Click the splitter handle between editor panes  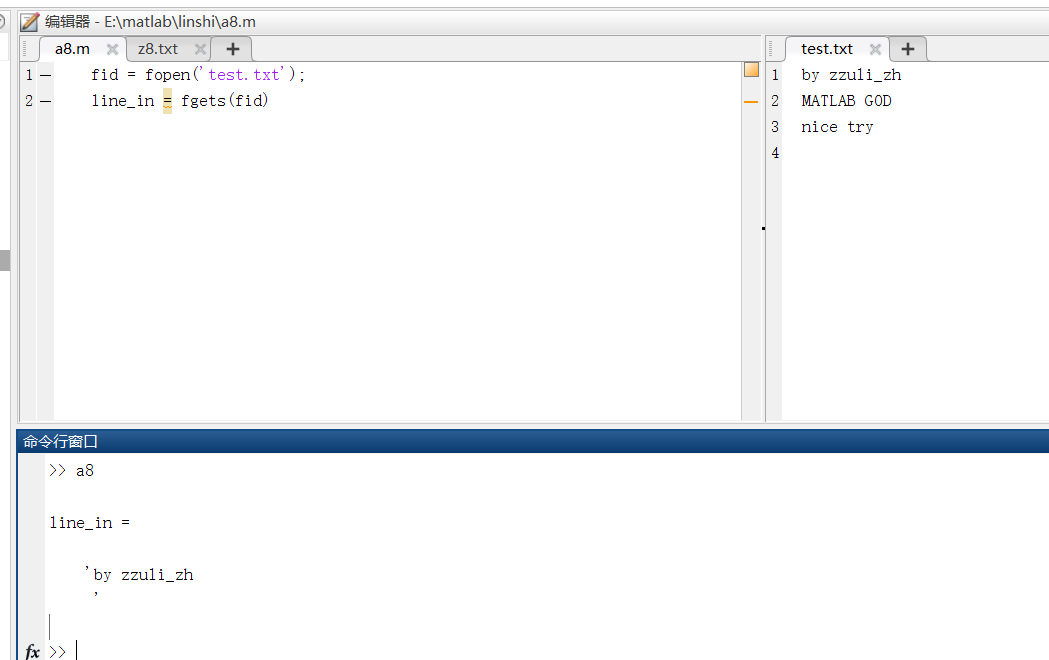pos(763,228)
